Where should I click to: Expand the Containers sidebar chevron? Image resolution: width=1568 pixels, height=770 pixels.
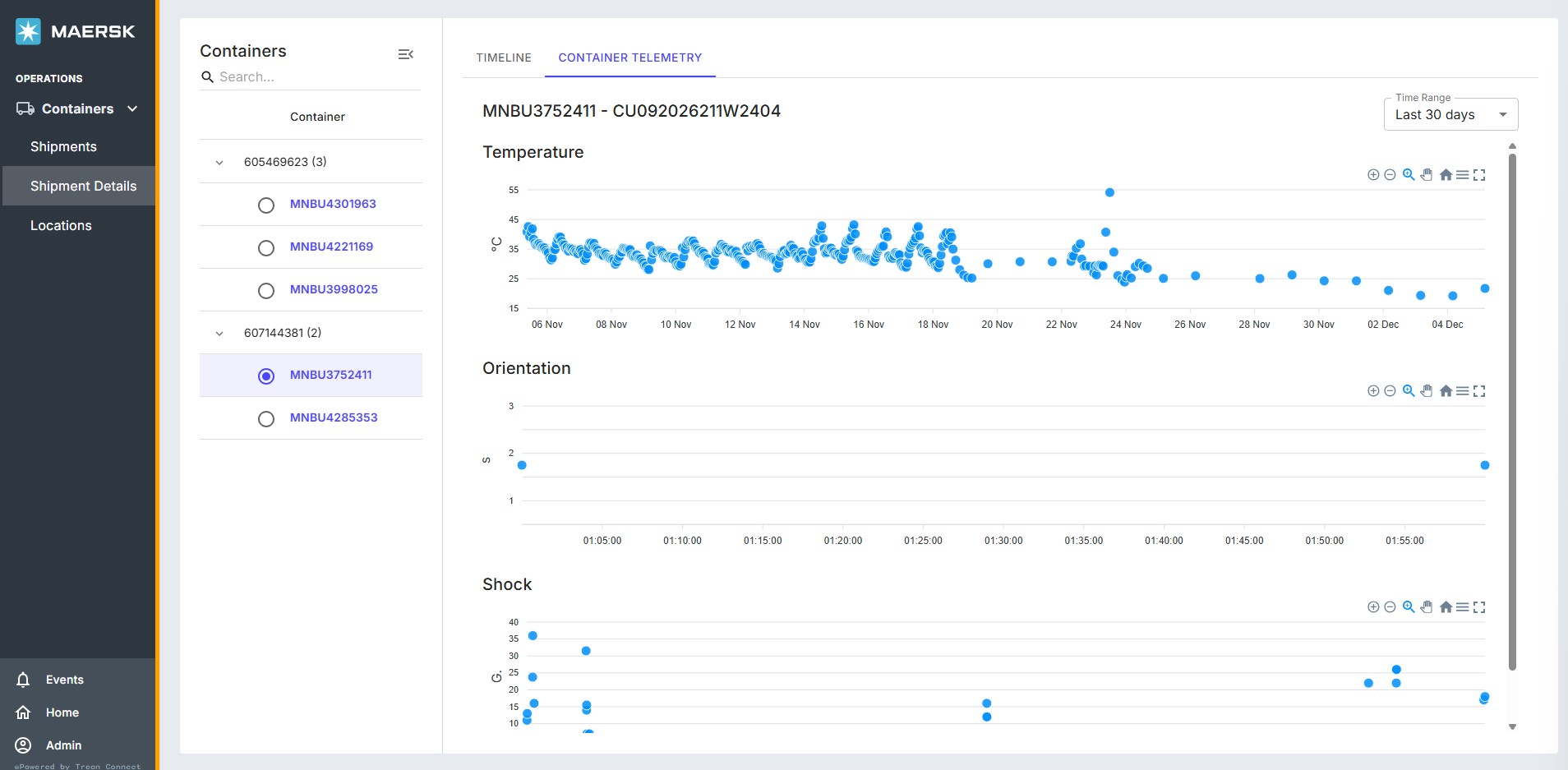pos(132,108)
